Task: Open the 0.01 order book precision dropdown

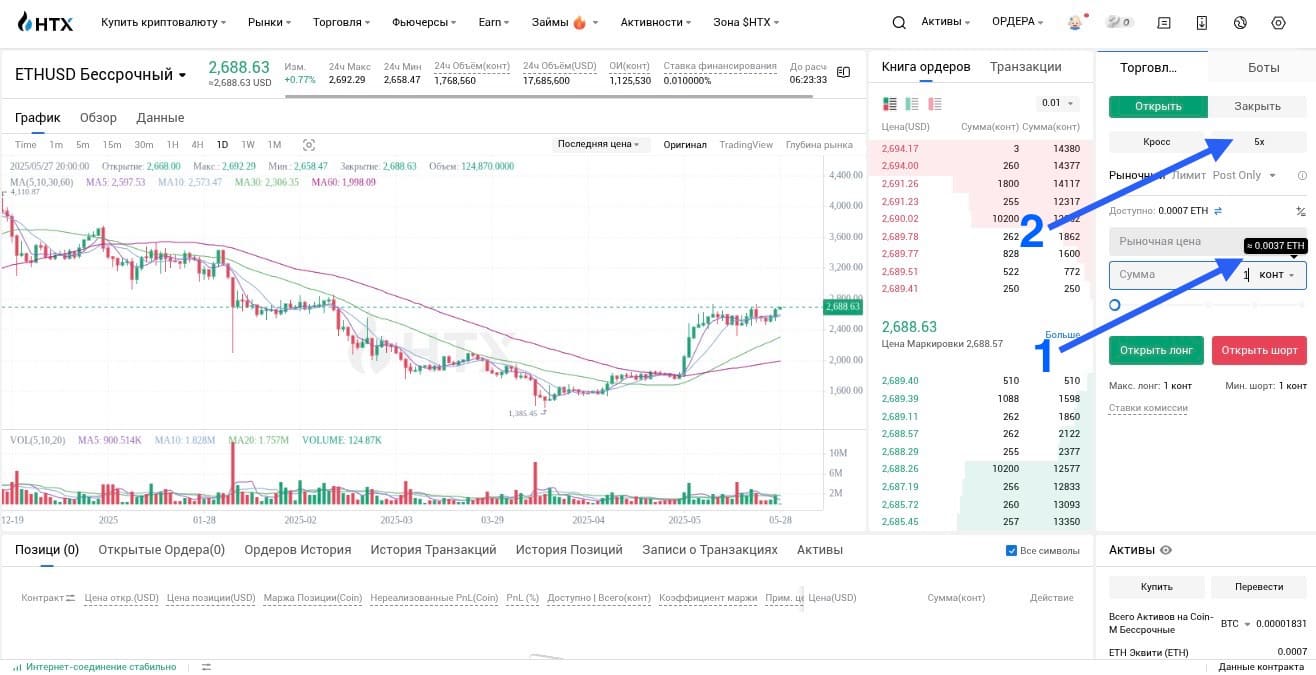Action: [x=1057, y=103]
